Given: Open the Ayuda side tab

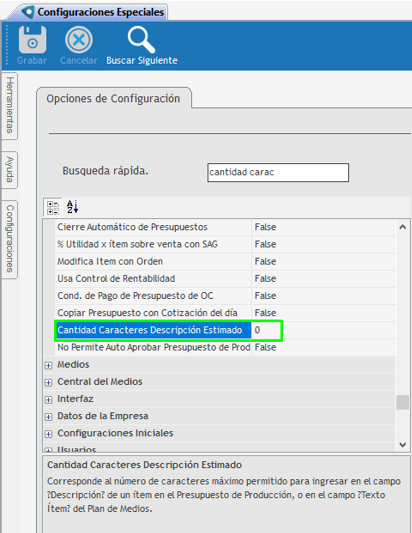Looking at the screenshot, I should click(10, 169).
